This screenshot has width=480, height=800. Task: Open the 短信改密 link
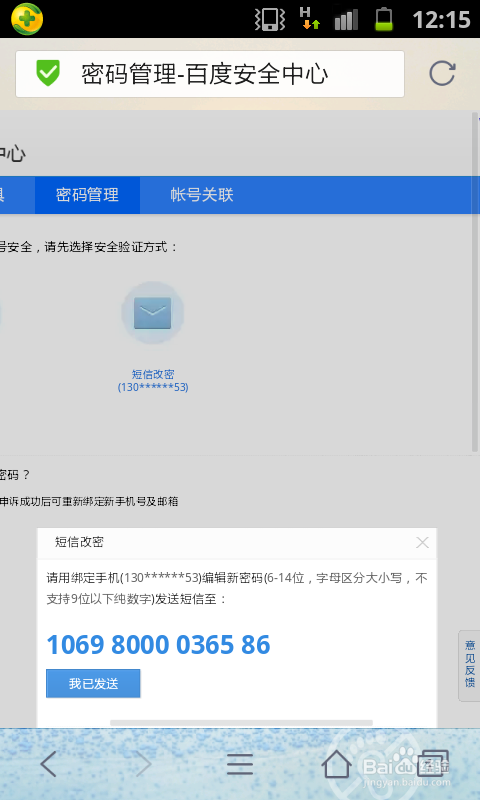(153, 374)
